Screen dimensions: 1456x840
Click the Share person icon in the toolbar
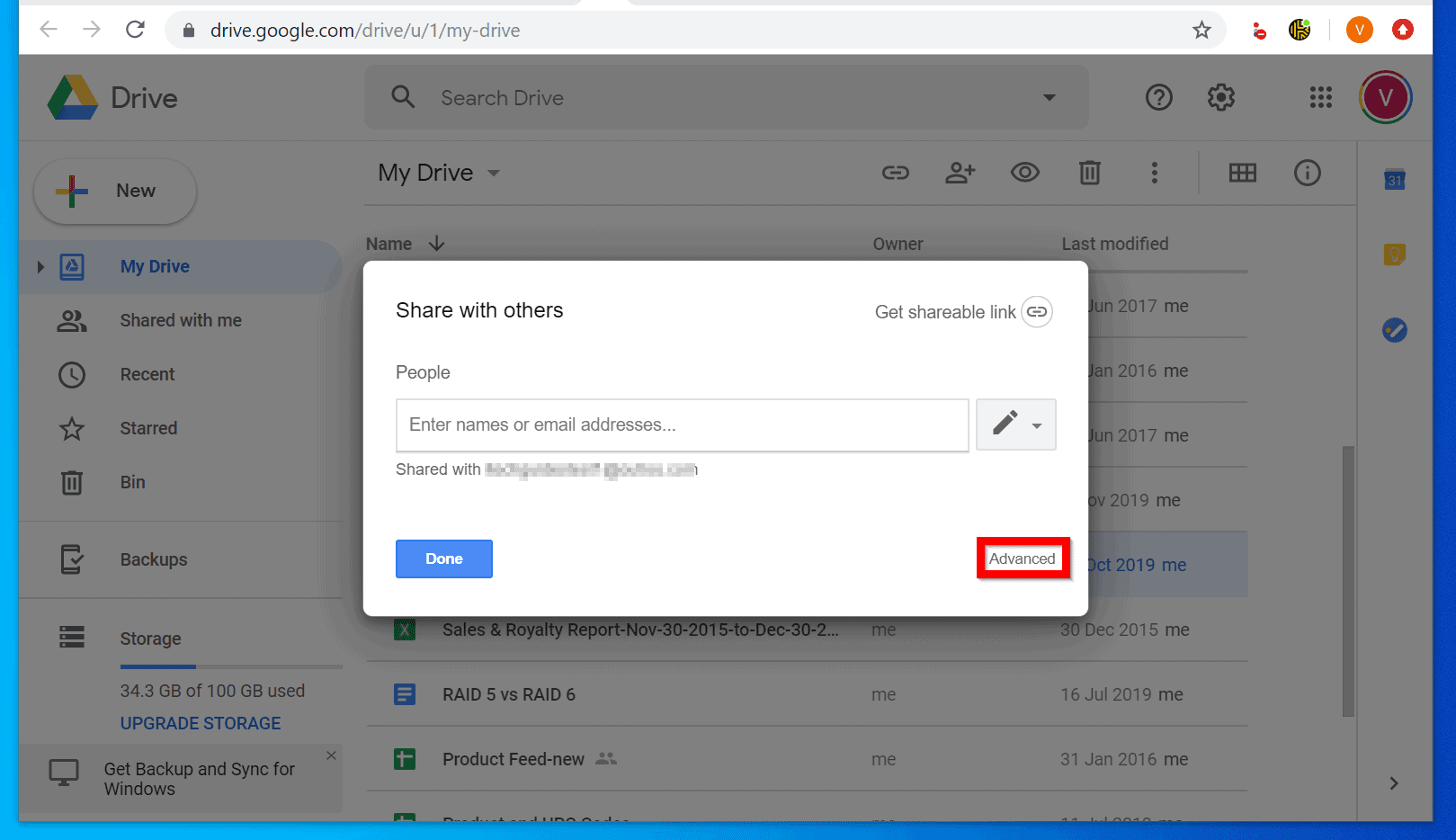(960, 173)
